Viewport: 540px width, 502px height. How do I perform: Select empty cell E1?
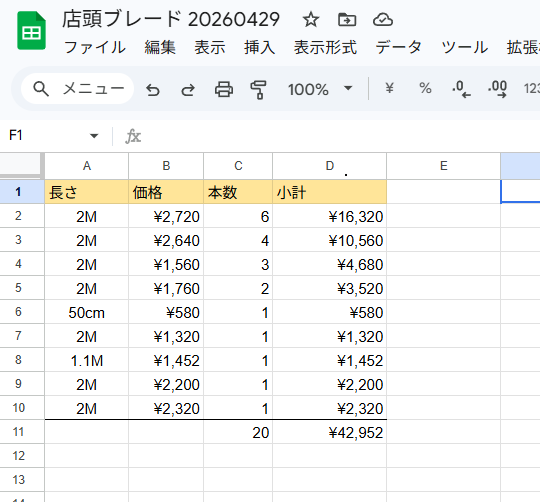pyautogui.click(x=444, y=192)
